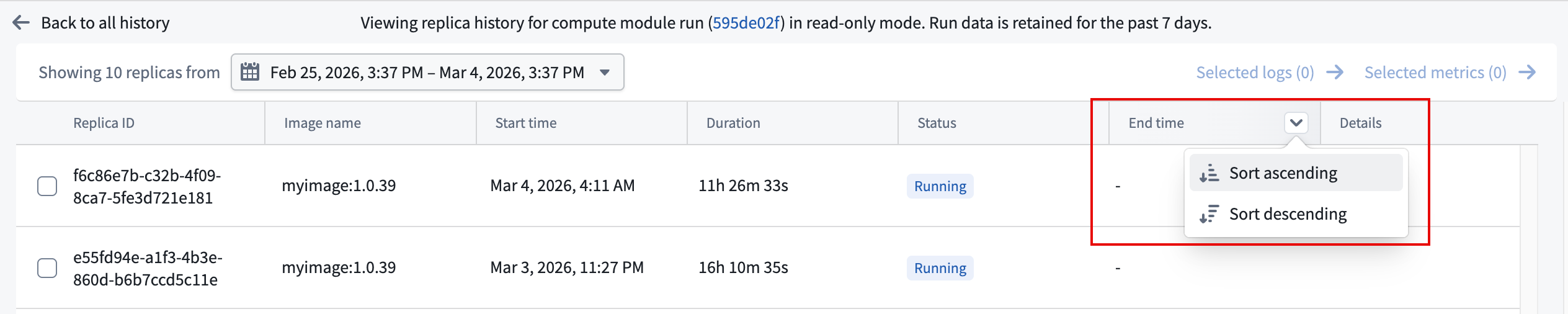Toggle the End time column chevron
The image size is (1568, 314).
(x=1296, y=123)
